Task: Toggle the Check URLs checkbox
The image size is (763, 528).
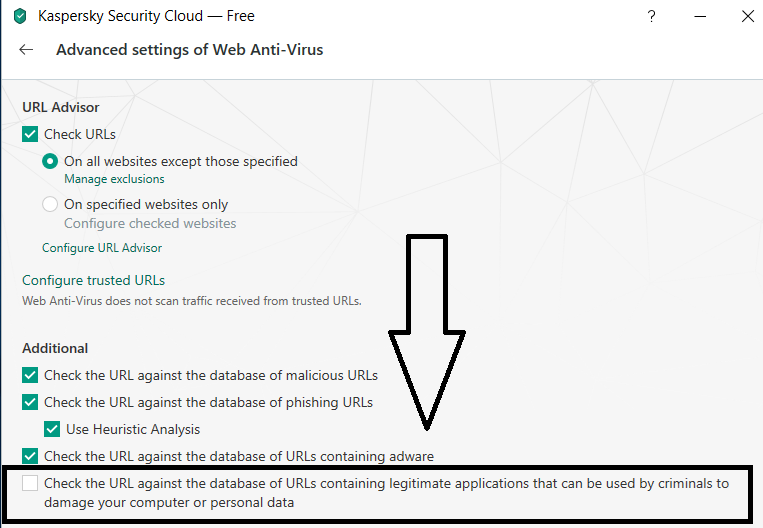Action: (31, 134)
